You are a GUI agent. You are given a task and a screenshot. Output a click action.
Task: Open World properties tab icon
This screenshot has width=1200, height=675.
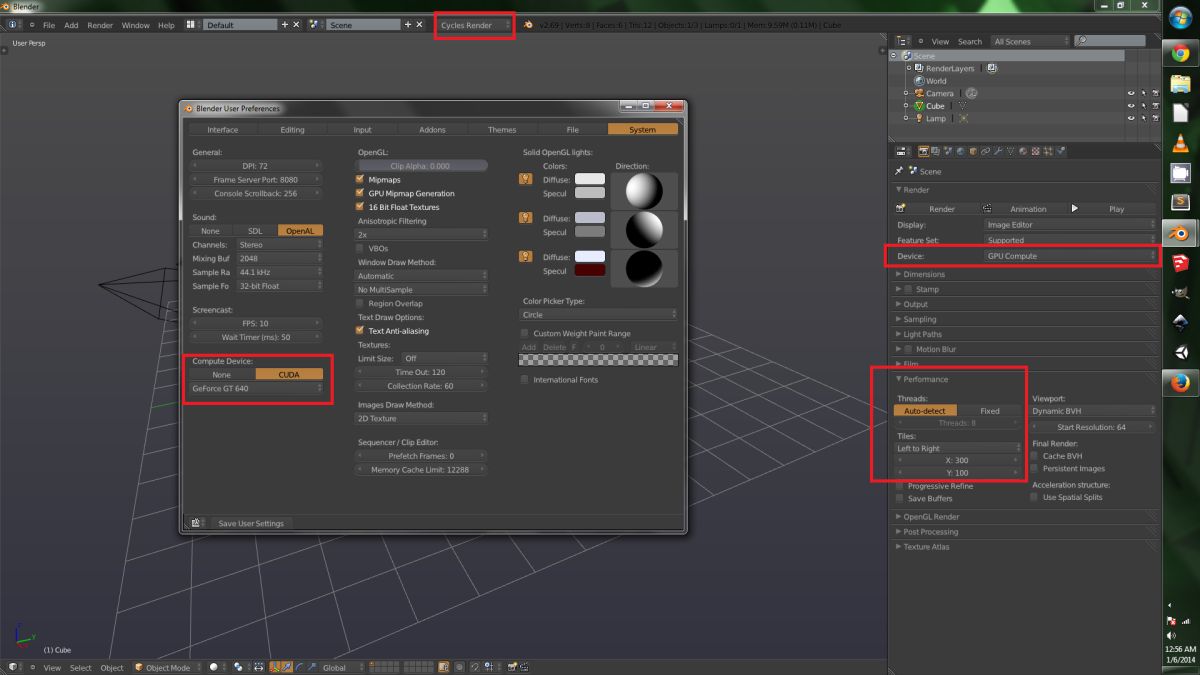pyautogui.click(x=960, y=151)
